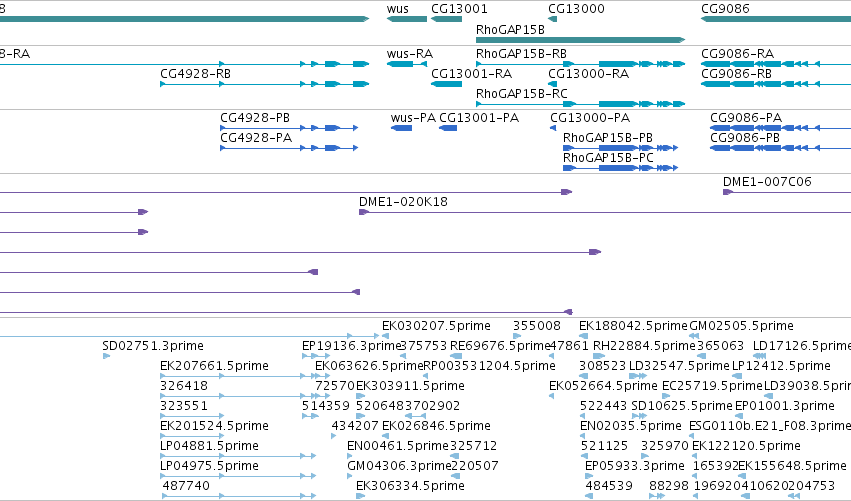Select EST EK155648.5prime
851x501 pixels.
(792, 466)
